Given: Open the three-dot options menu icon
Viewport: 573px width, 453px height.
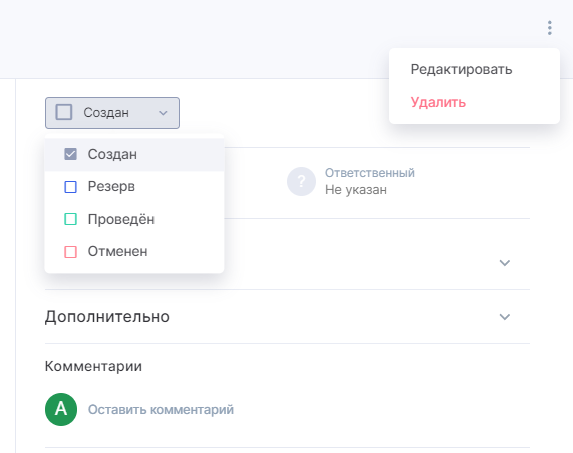Looking at the screenshot, I should tap(550, 28).
